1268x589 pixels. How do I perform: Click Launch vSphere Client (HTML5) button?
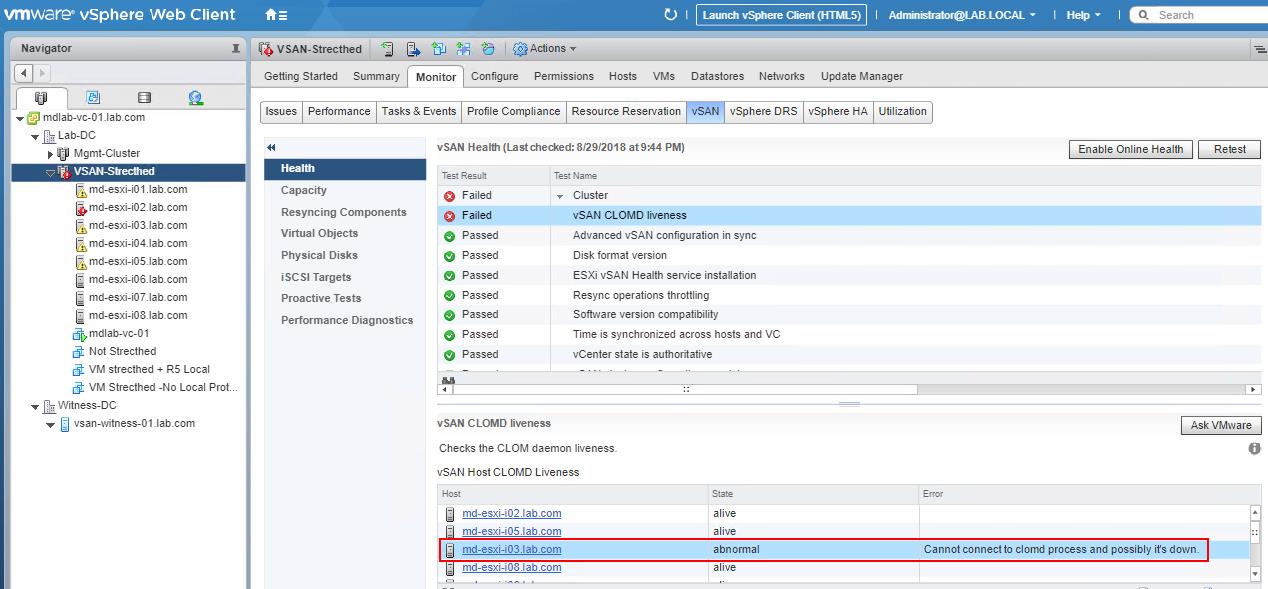[781, 15]
